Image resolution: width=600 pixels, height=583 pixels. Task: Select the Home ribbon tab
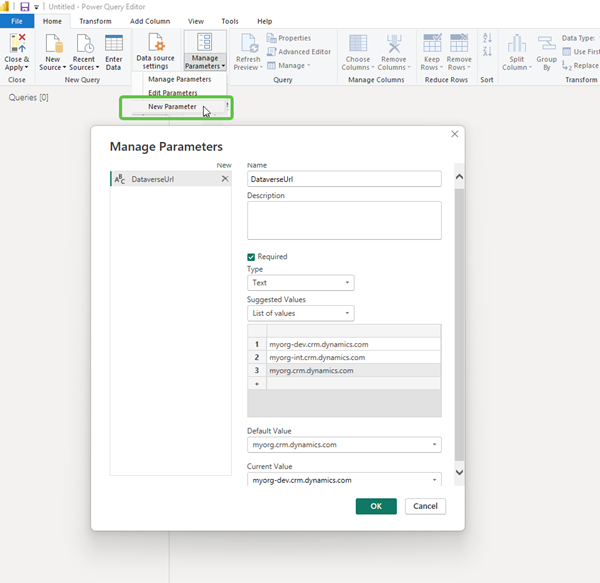pyautogui.click(x=52, y=21)
